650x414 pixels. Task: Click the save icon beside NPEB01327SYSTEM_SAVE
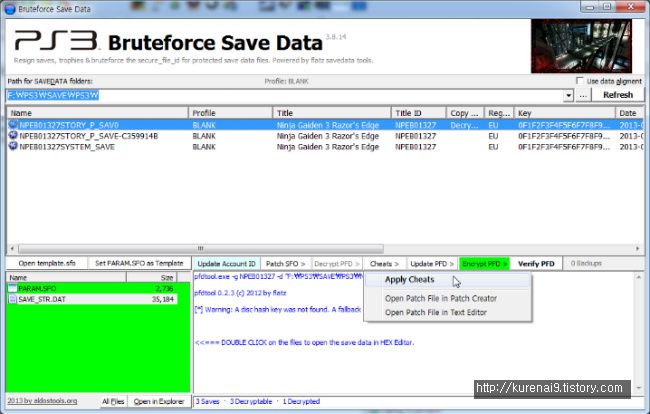pyautogui.click(x=13, y=146)
